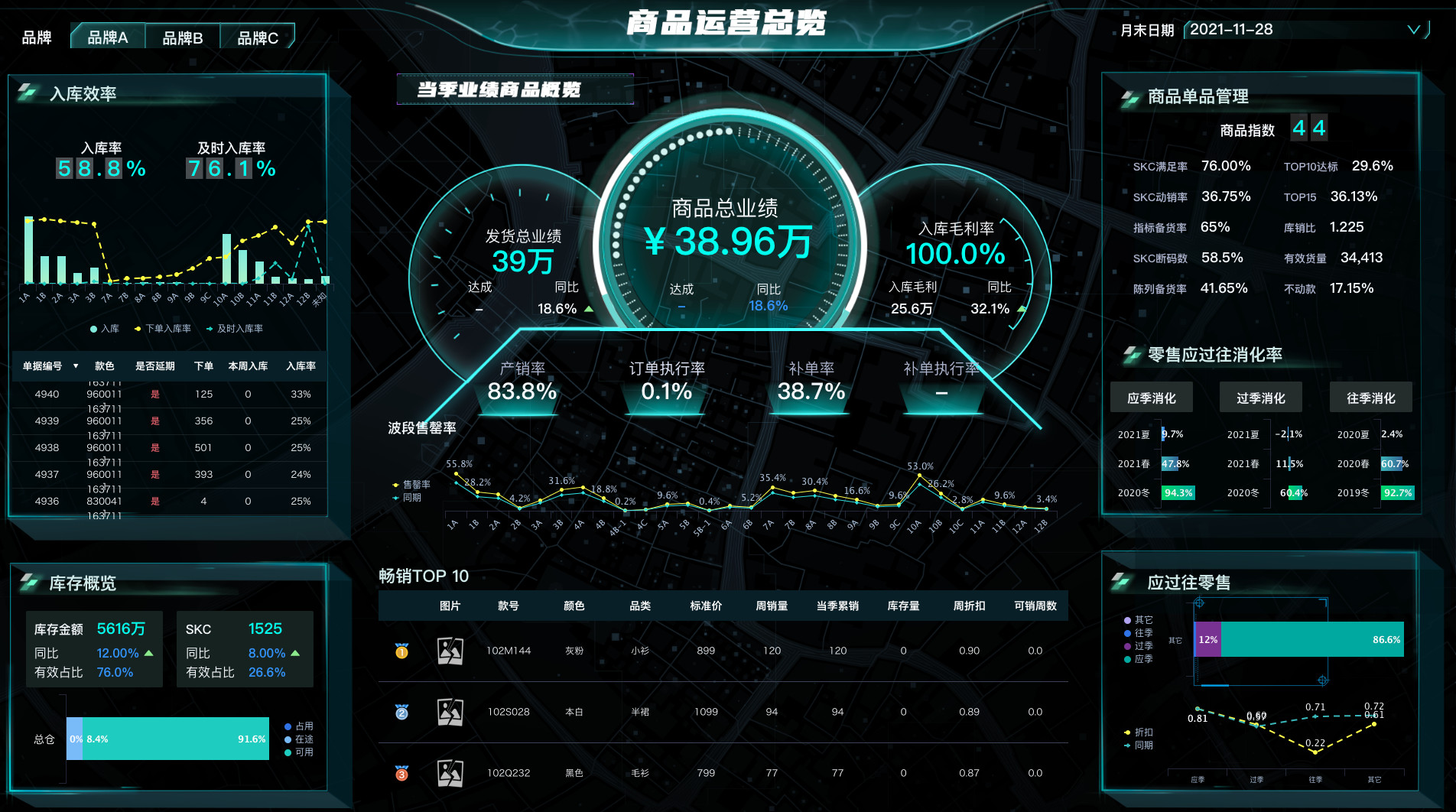
Task: Click the gold first-place medal icon
Action: 401,651
